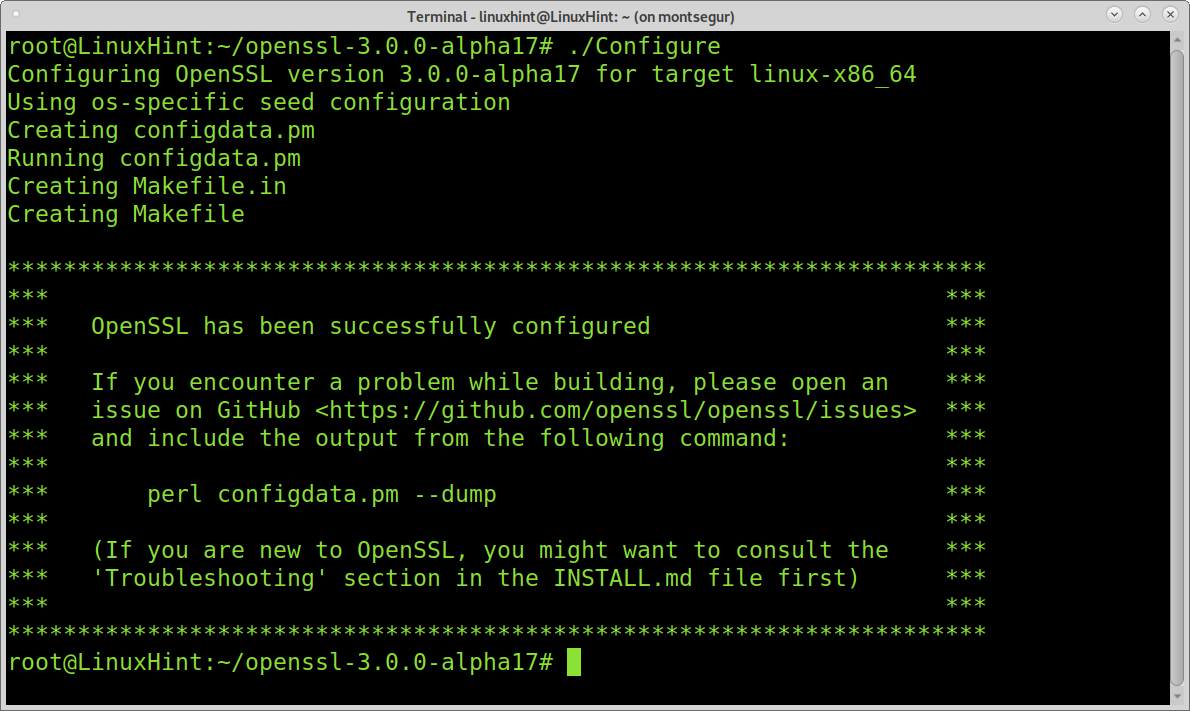
Task: Click the up-chevron unshade button in titlebar
Action: tap(1141, 14)
